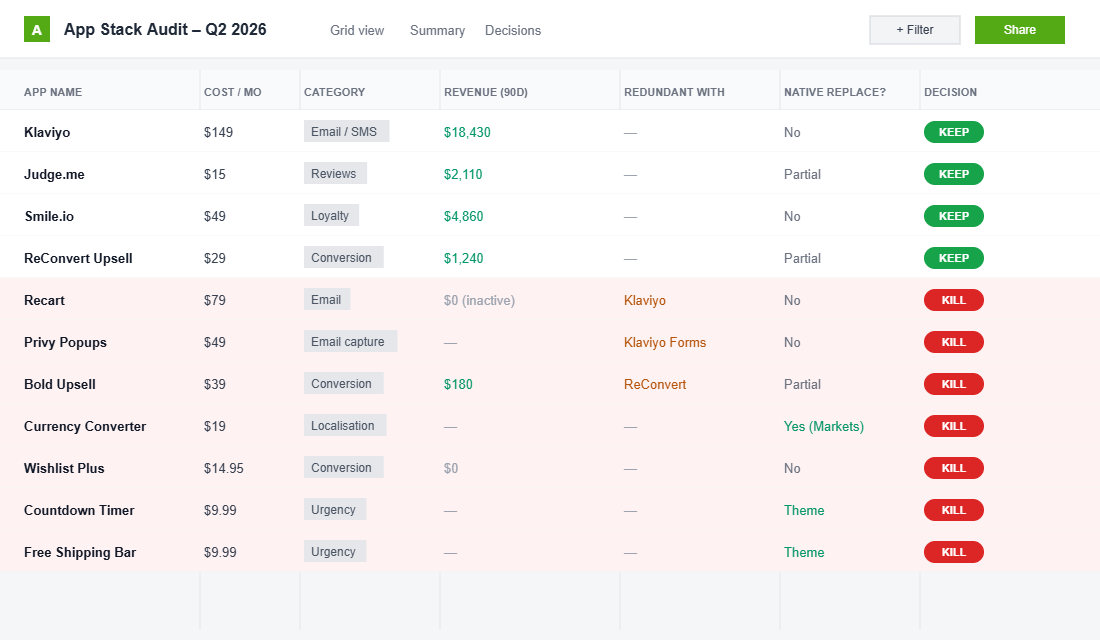Select the Yes (Markets) native replace value

coord(823,426)
